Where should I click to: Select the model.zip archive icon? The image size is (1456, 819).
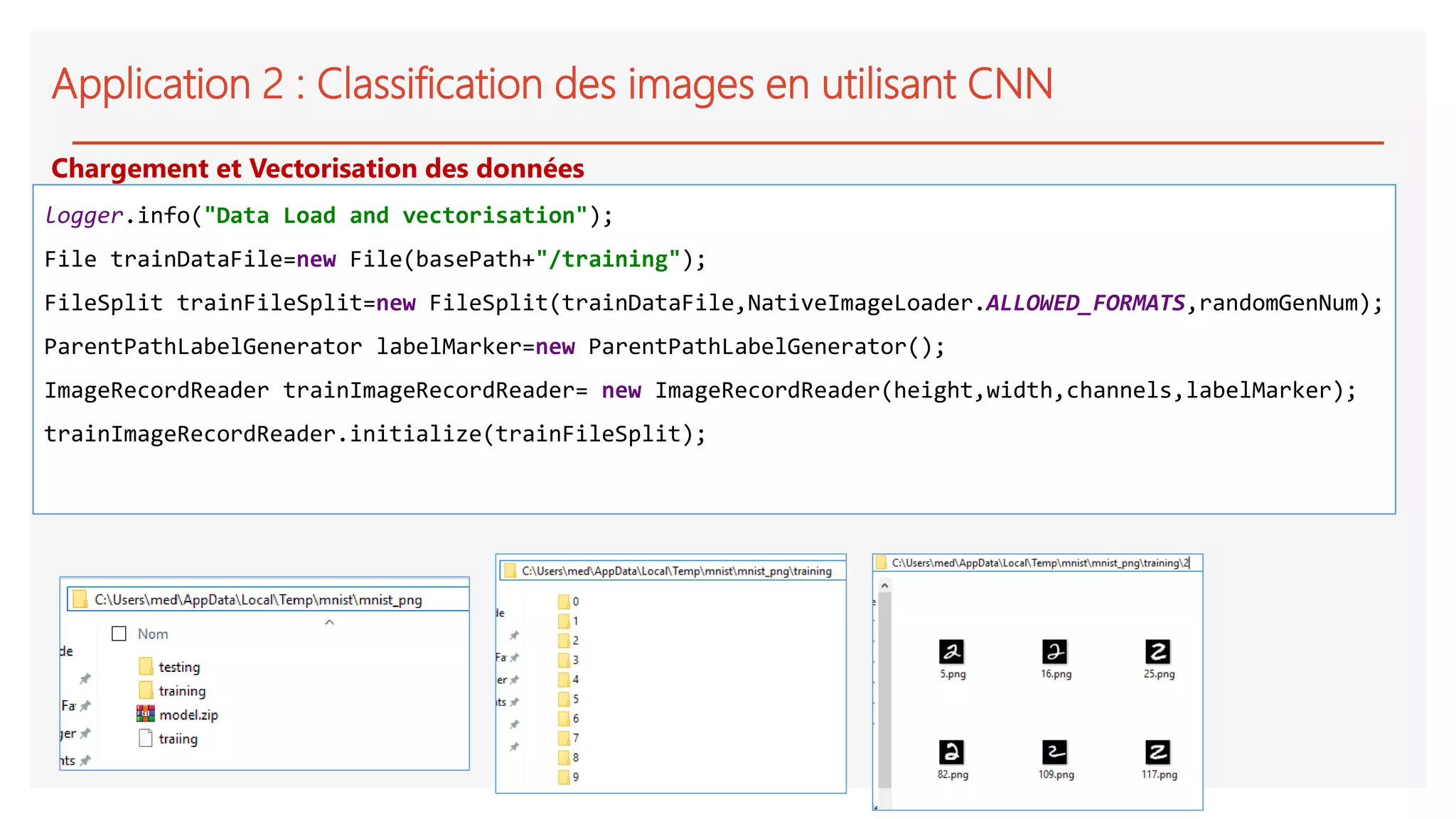[x=146, y=714]
